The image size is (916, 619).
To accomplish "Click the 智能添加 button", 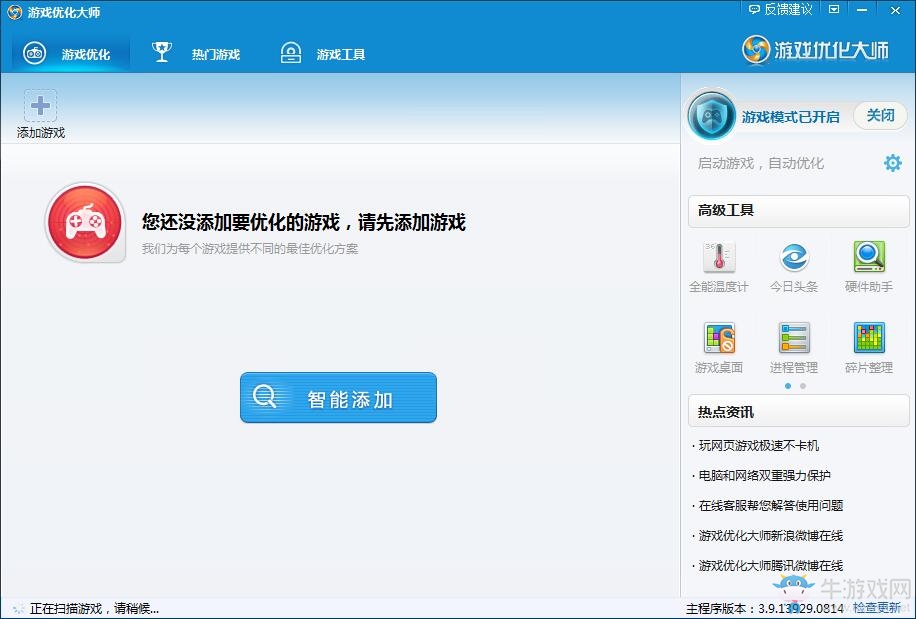I will (338, 398).
